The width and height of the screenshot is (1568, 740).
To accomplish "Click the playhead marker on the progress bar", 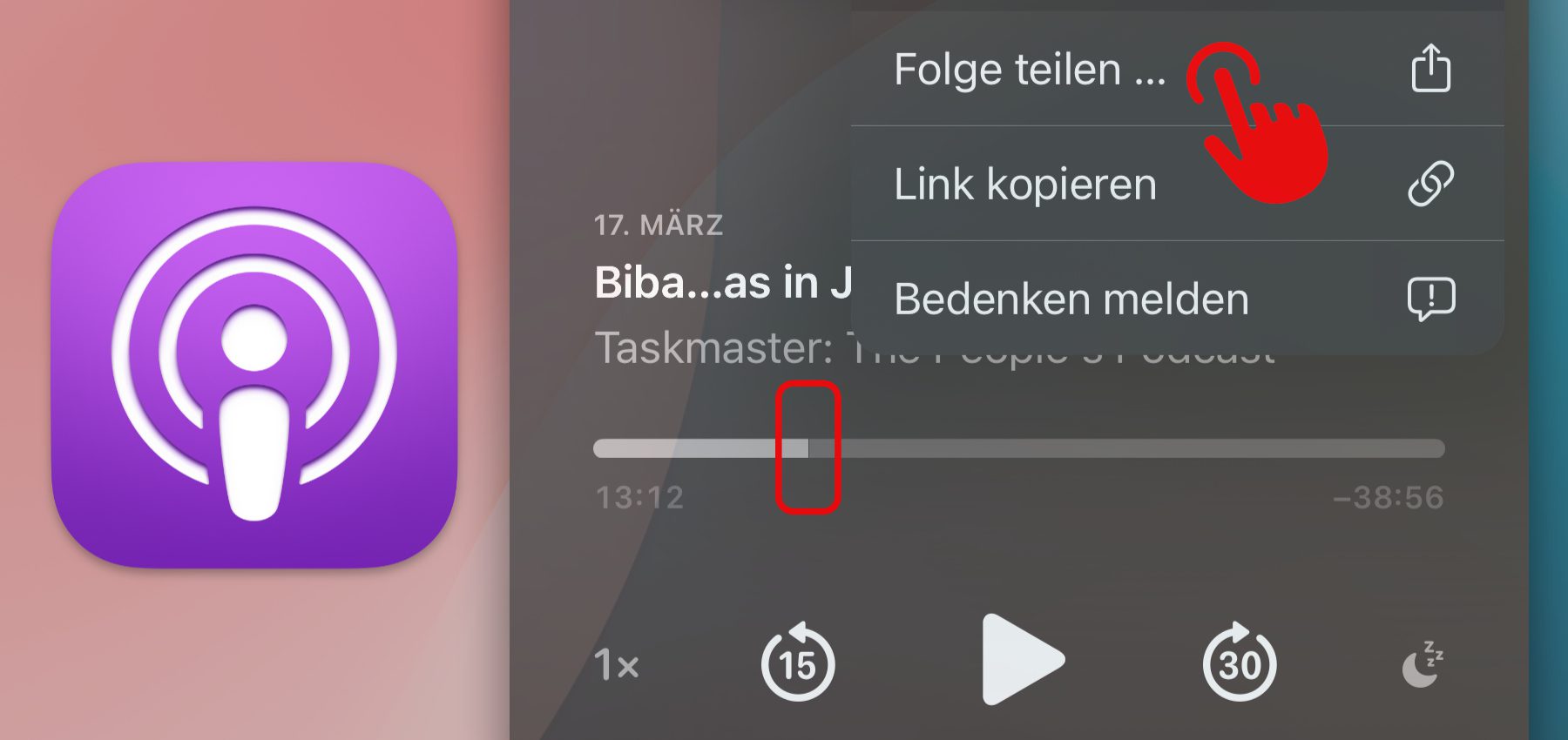I will 808,448.
